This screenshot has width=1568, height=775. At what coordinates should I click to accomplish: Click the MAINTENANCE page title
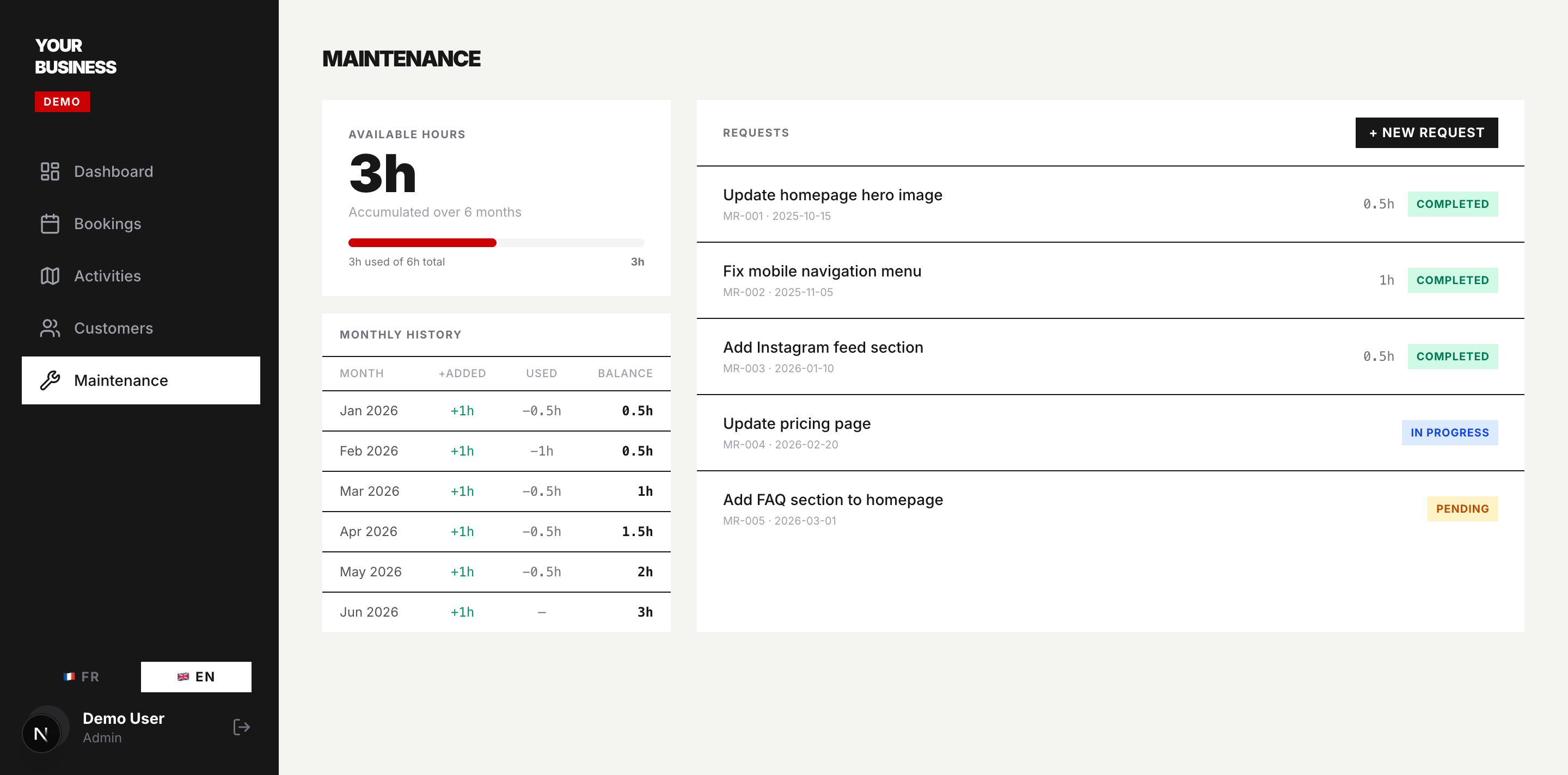click(401, 58)
